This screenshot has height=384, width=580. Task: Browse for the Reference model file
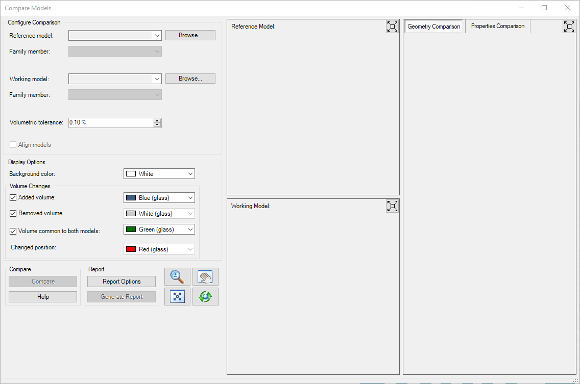190,35
